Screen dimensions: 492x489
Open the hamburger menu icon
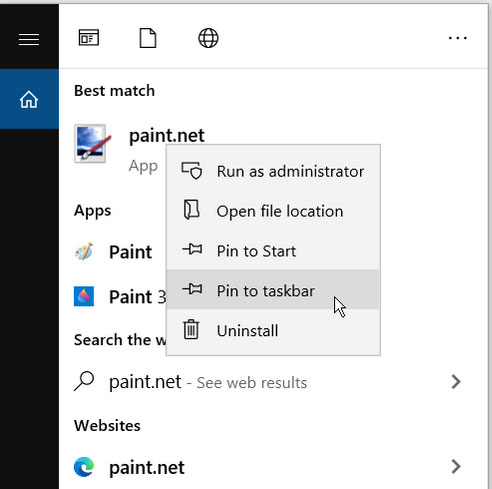point(29,39)
